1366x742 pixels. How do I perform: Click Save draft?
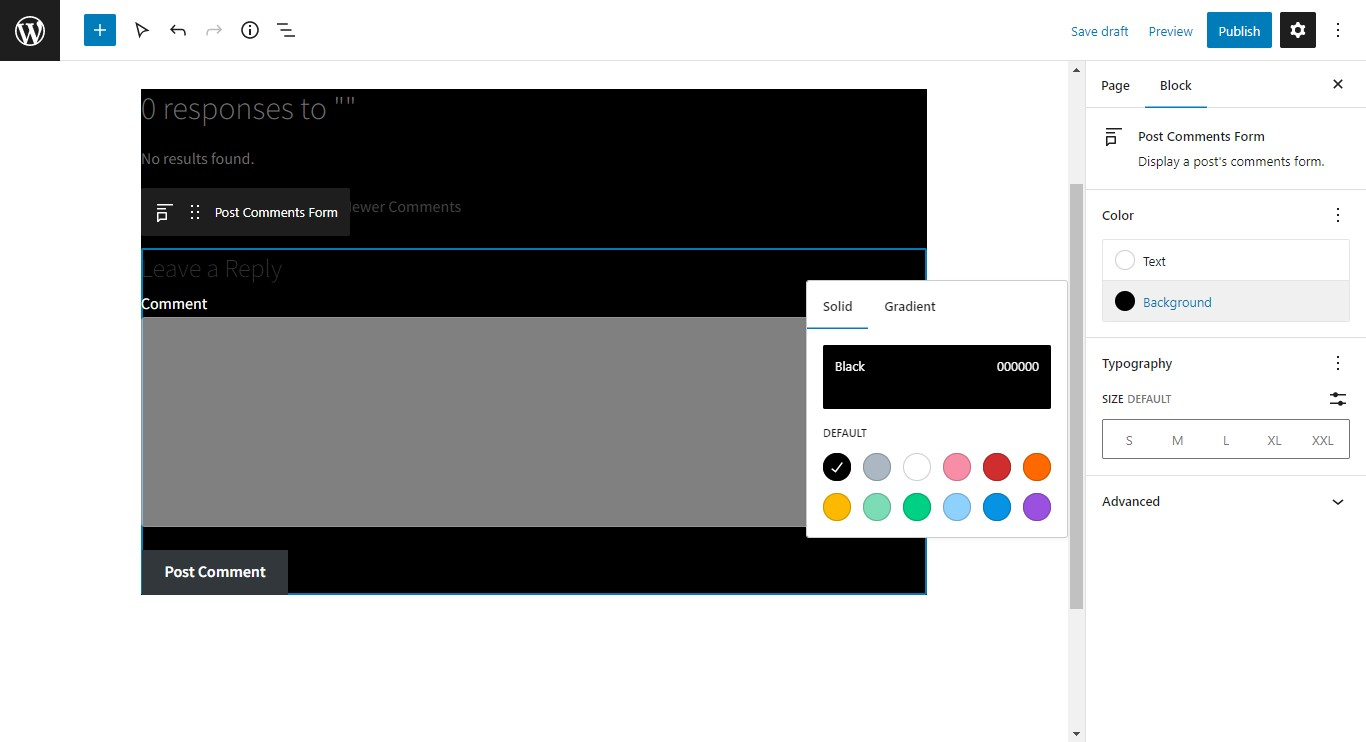1099,31
